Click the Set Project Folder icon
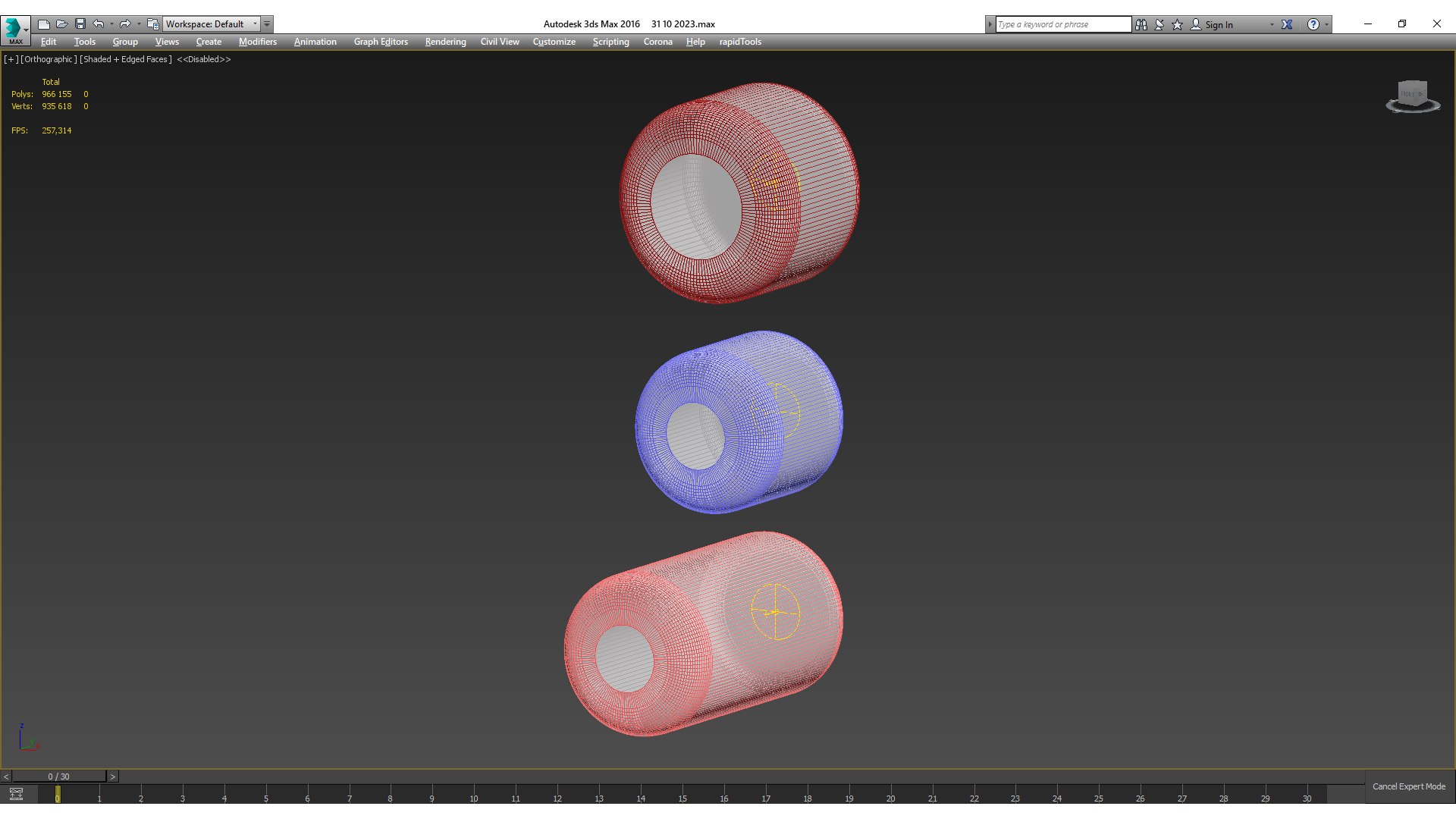 point(153,24)
